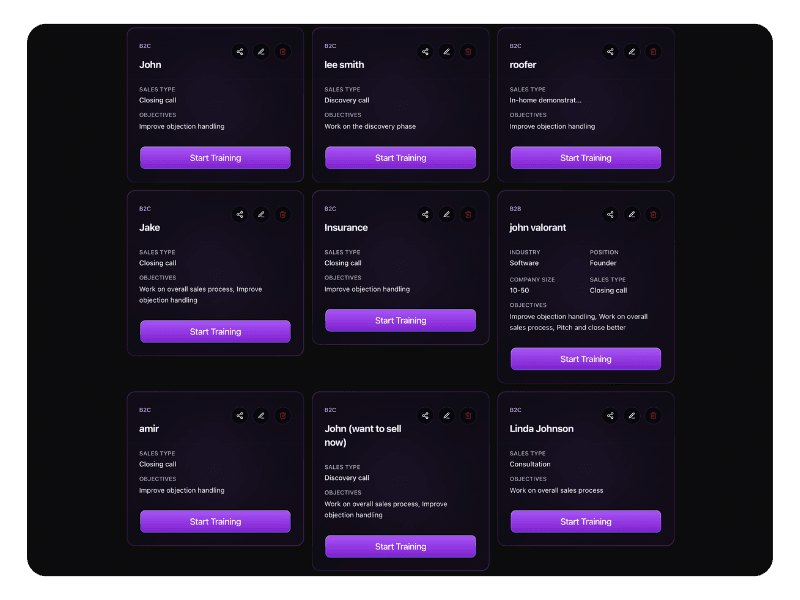The image size is (800, 600).
Task: Start Training for john valorant
Action: [x=586, y=359]
